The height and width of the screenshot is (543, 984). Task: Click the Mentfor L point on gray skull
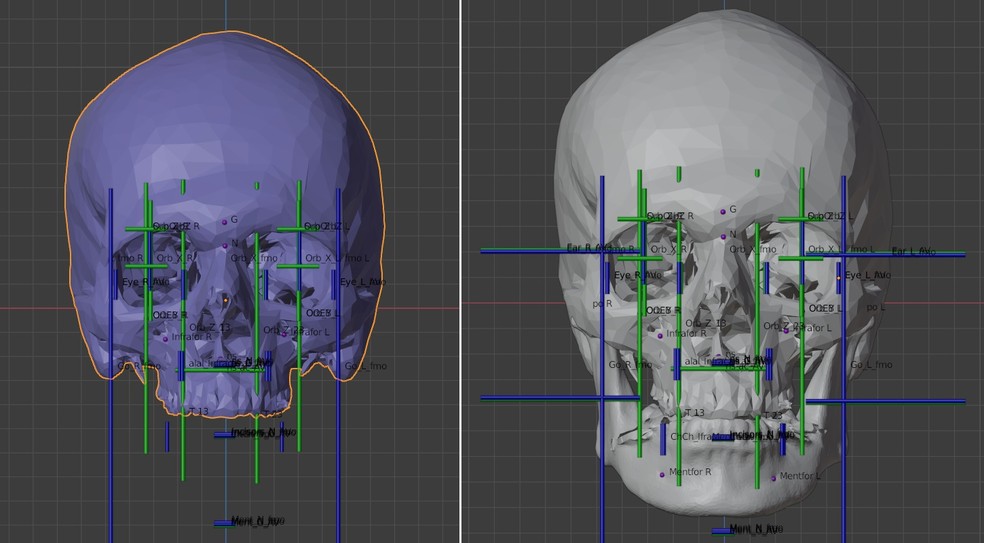point(775,479)
